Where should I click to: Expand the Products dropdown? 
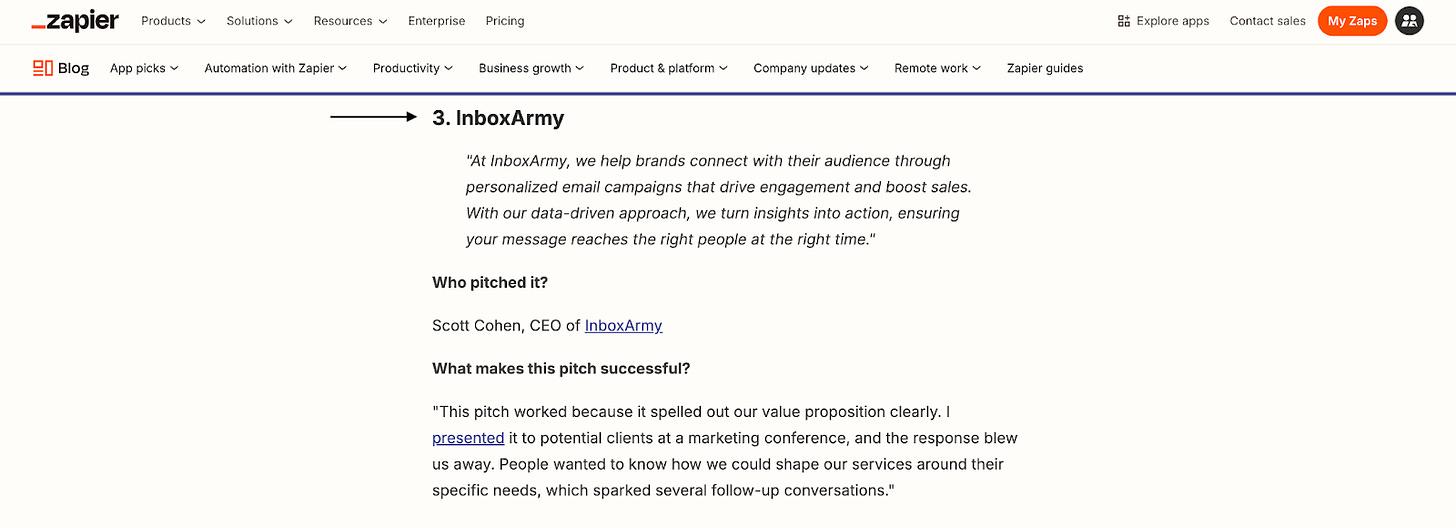point(173,21)
